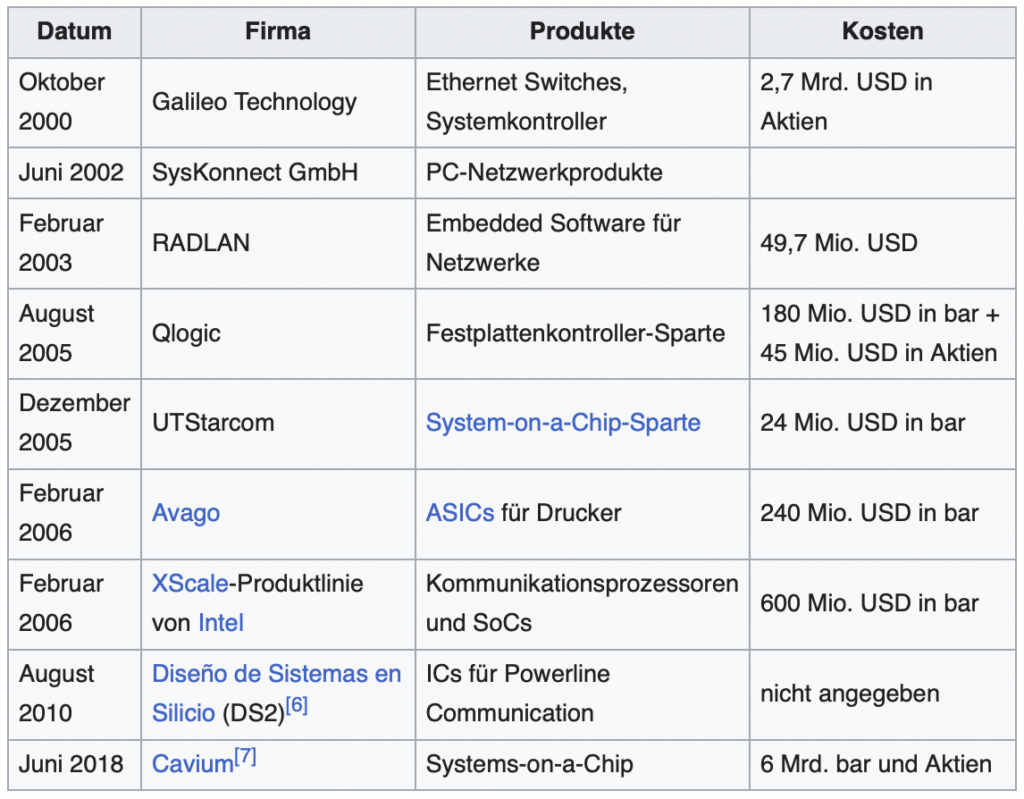Open the Cavium link

point(192,764)
